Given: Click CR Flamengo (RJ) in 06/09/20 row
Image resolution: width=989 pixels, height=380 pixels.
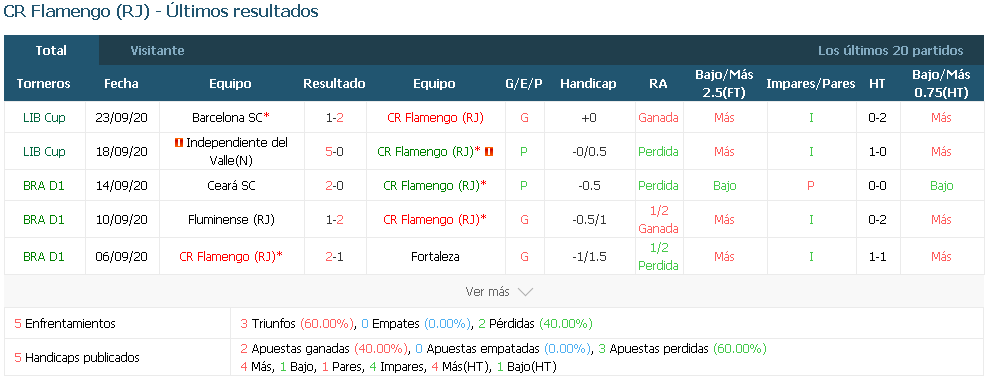Looking at the screenshot, I should (231, 256).
